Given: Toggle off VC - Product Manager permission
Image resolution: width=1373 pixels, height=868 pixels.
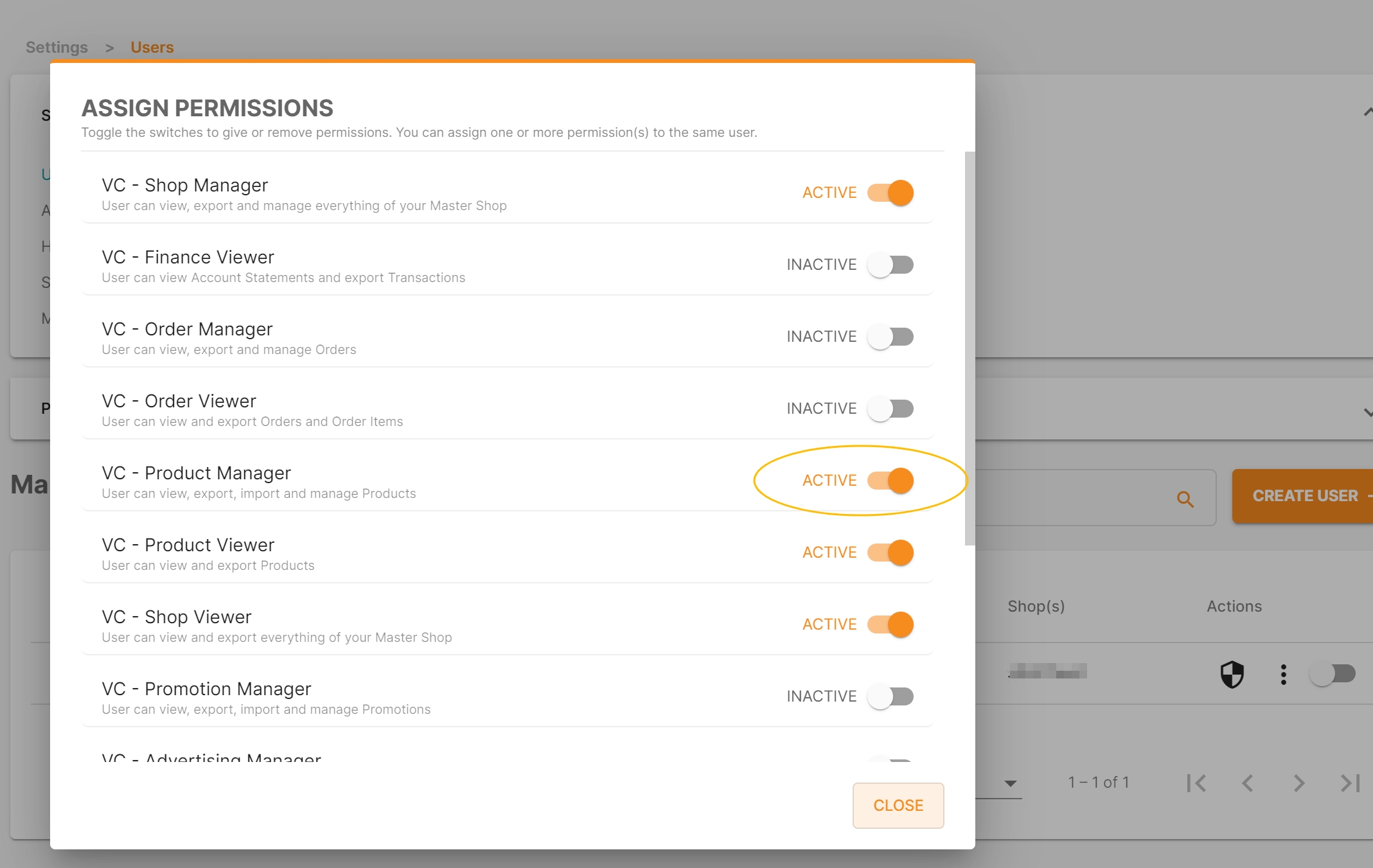Looking at the screenshot, I should (890, 481).
